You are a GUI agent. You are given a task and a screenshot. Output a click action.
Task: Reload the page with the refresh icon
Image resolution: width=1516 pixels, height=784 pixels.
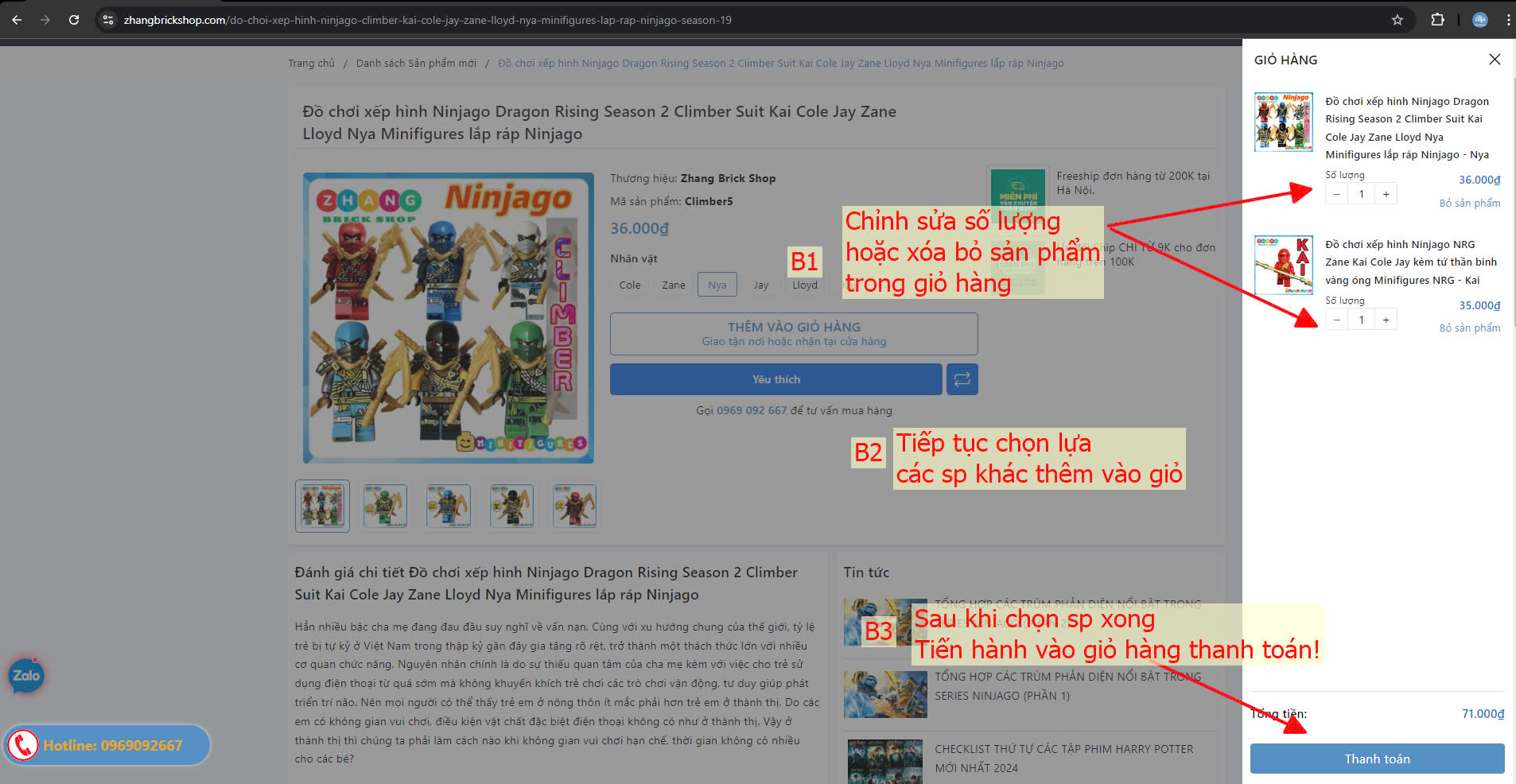(74, 20)
